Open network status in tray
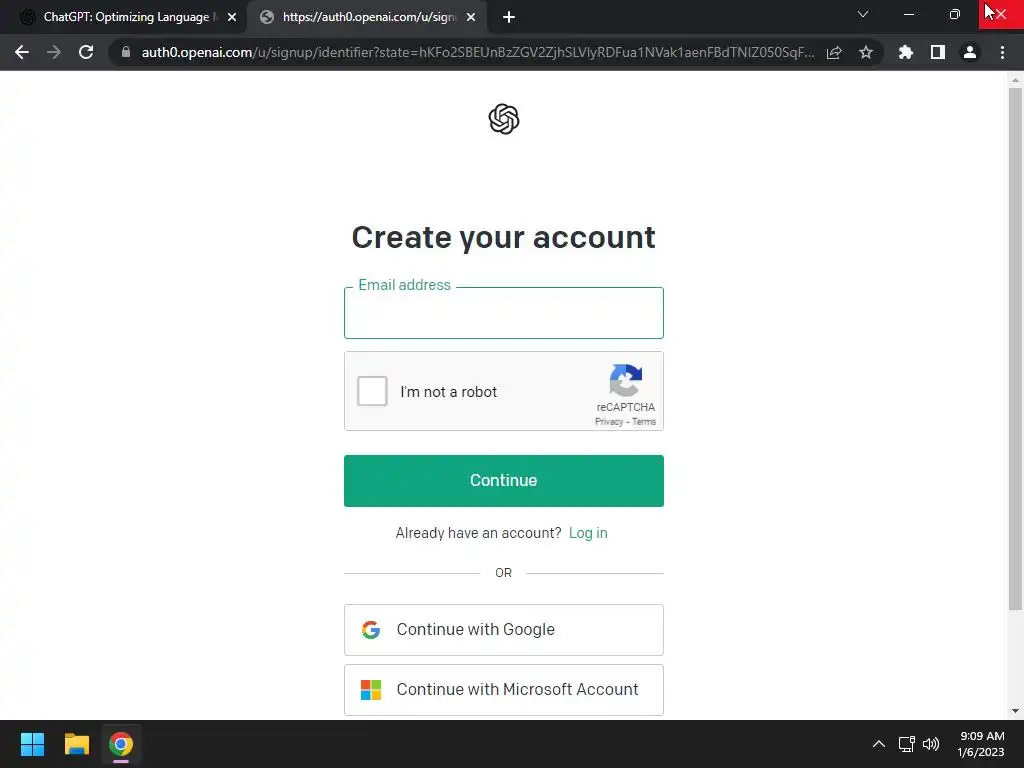This screenshot has height=768, width=1024. pyautogui.click(x=906, y=744)
